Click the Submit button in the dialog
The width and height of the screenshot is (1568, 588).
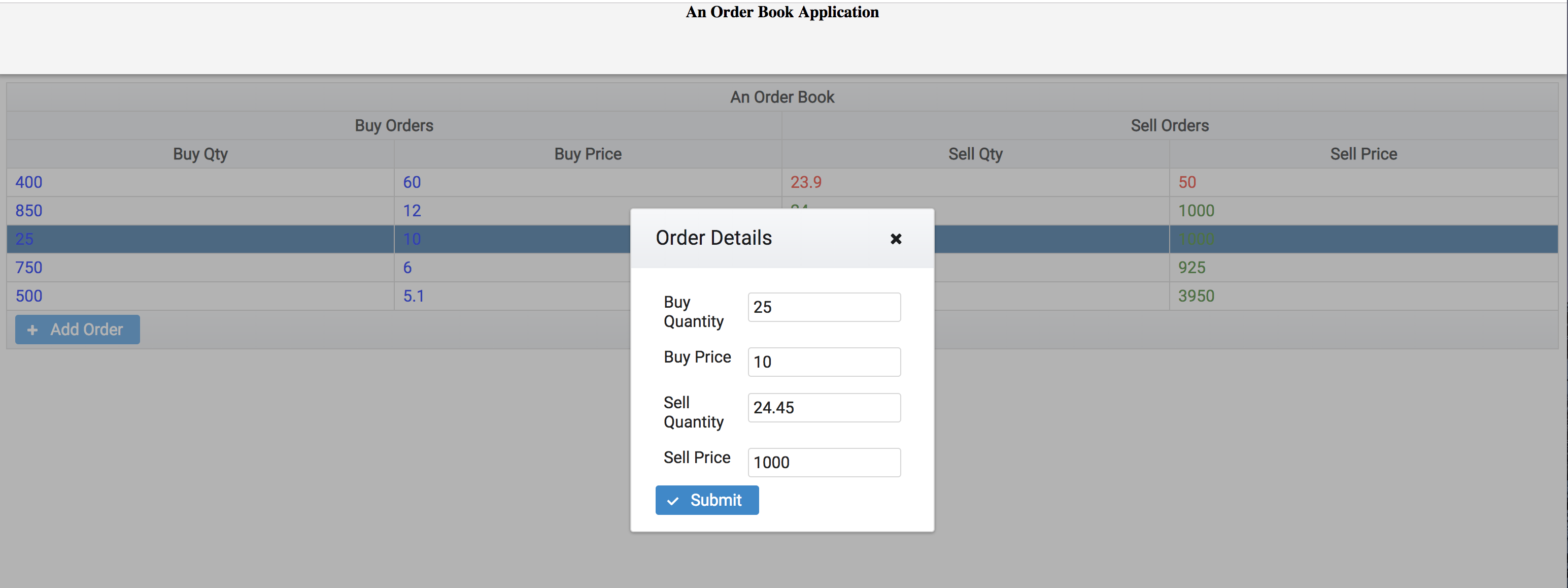707,500
